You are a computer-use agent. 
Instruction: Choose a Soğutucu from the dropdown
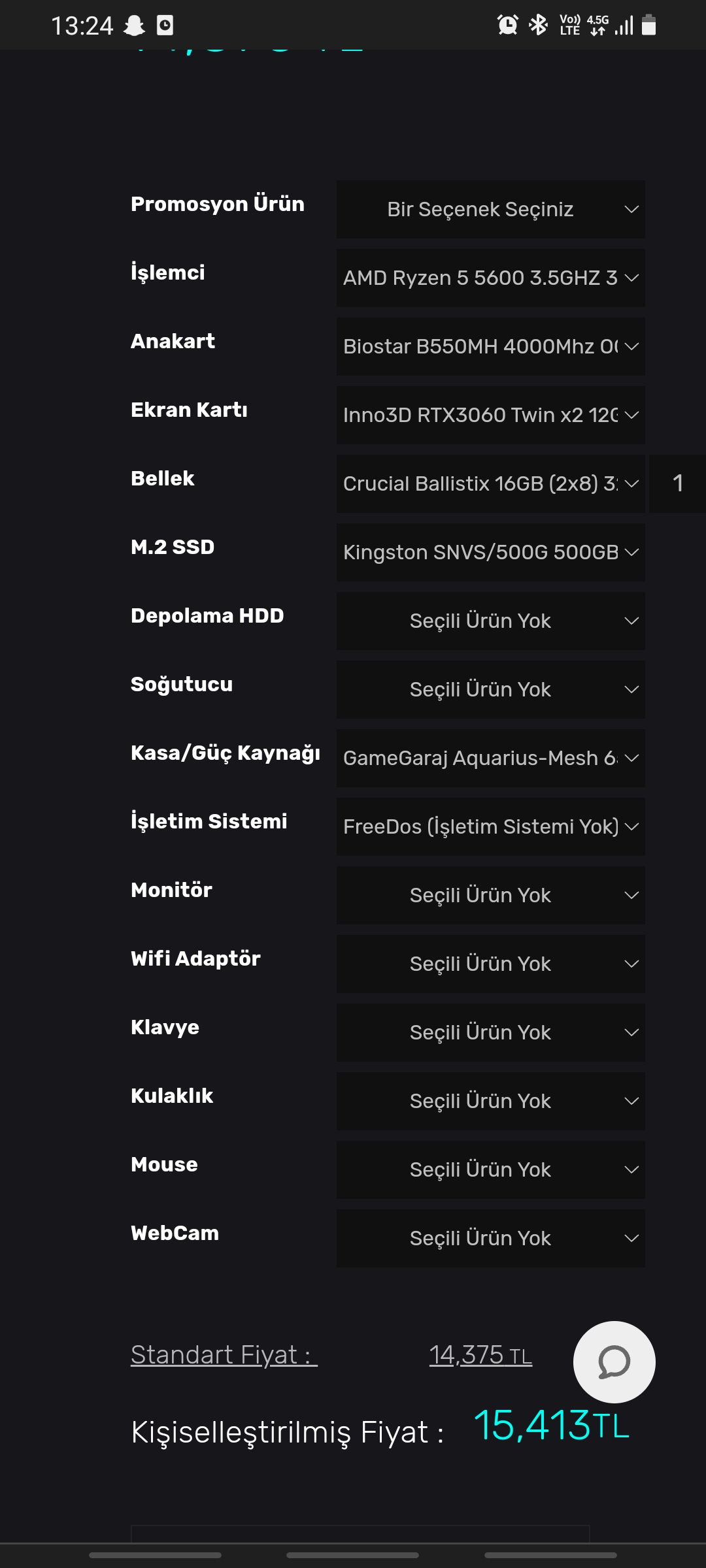coord(490,689)
